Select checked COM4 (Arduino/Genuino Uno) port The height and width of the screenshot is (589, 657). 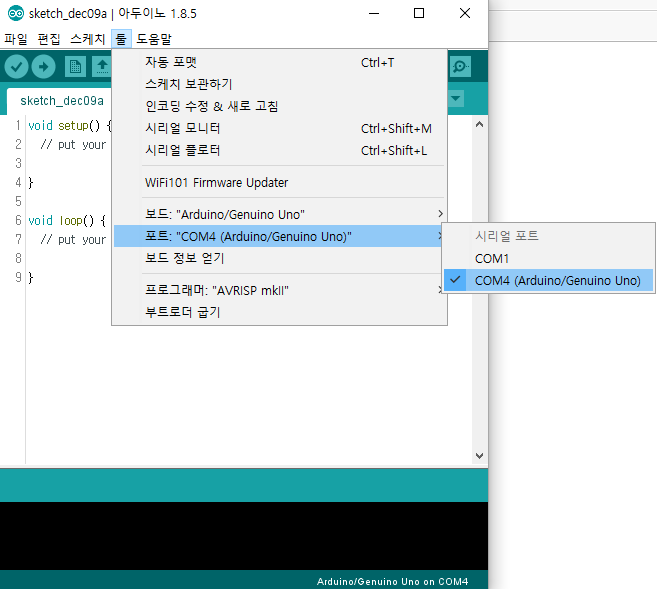click(x=548, y=280)
